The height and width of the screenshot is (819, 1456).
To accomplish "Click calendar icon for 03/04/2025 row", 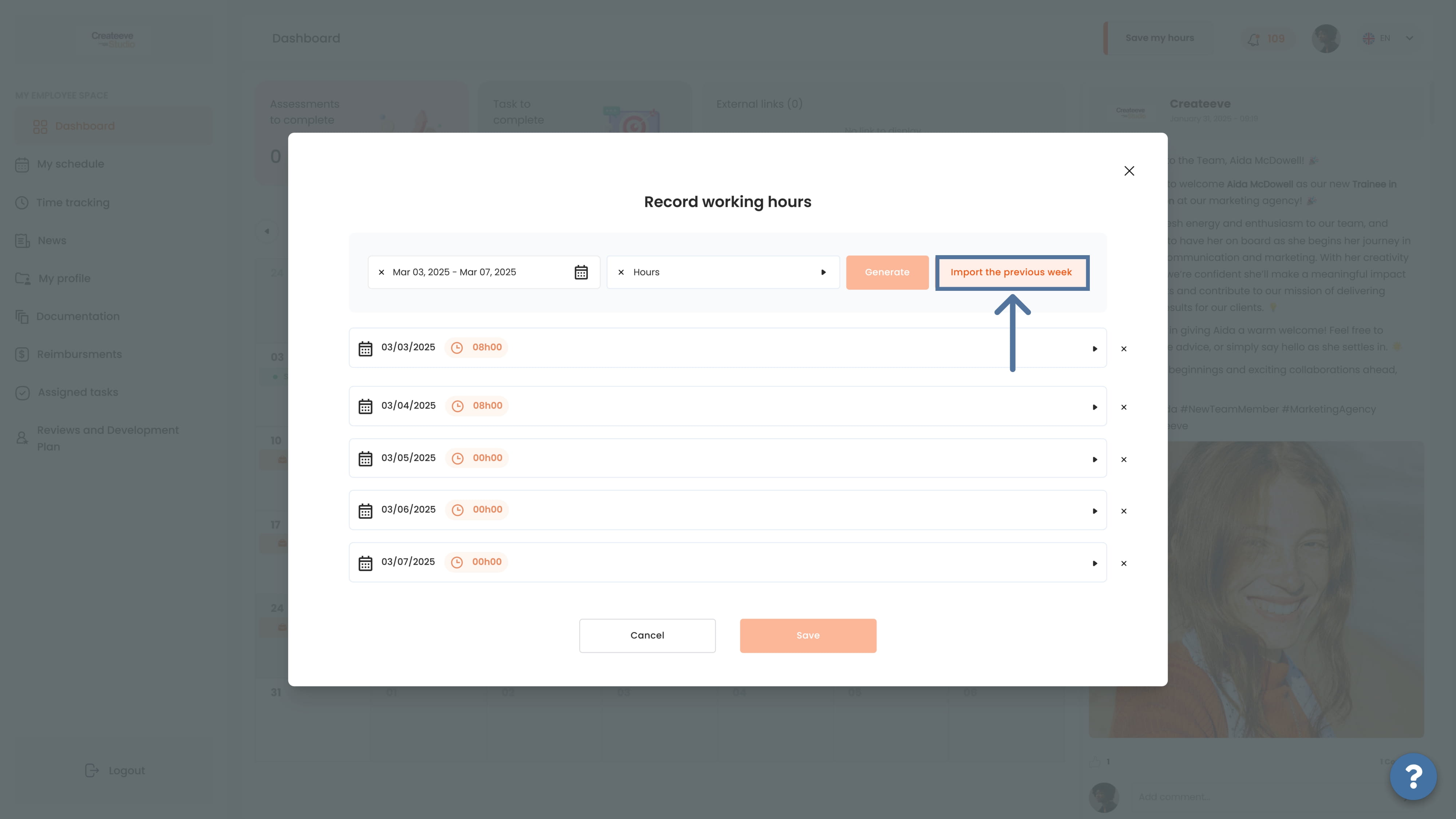I will coord(366,406).
